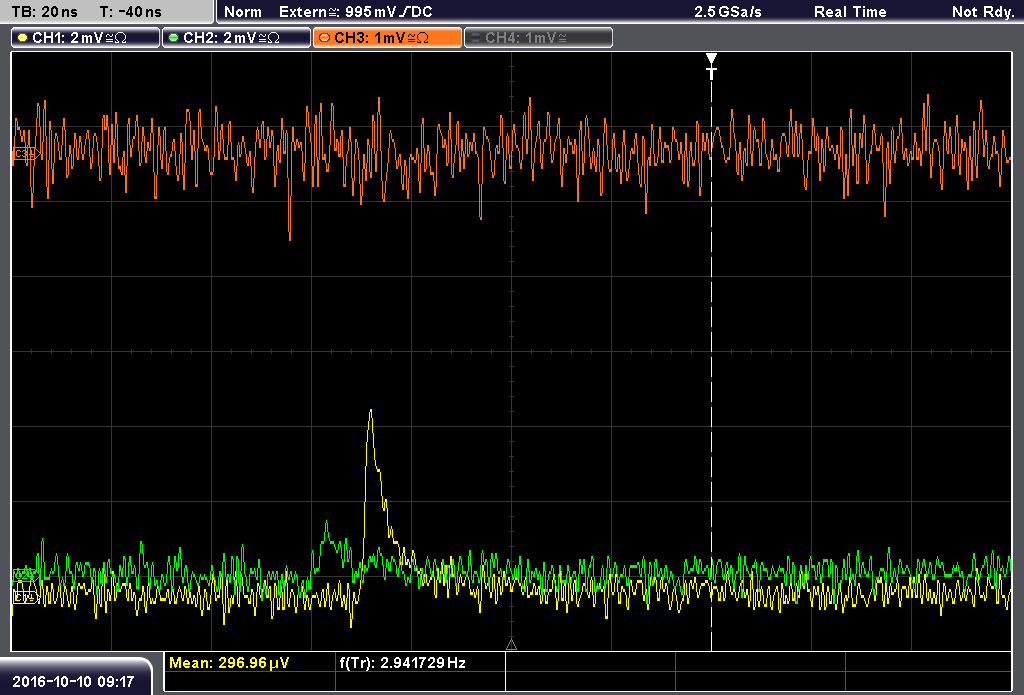Click the f(Tr): 2.941729 Hz measurement
1024x695 pixels.
pos(402,663)
